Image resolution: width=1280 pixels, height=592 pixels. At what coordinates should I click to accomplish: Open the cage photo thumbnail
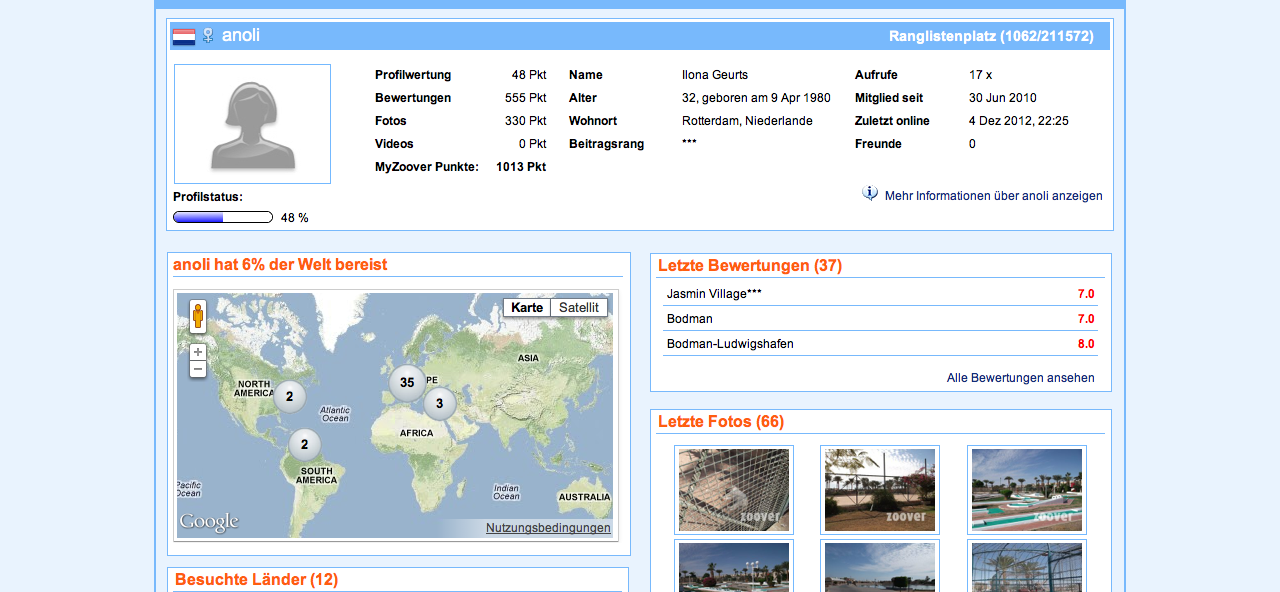[x=734, y=490]
